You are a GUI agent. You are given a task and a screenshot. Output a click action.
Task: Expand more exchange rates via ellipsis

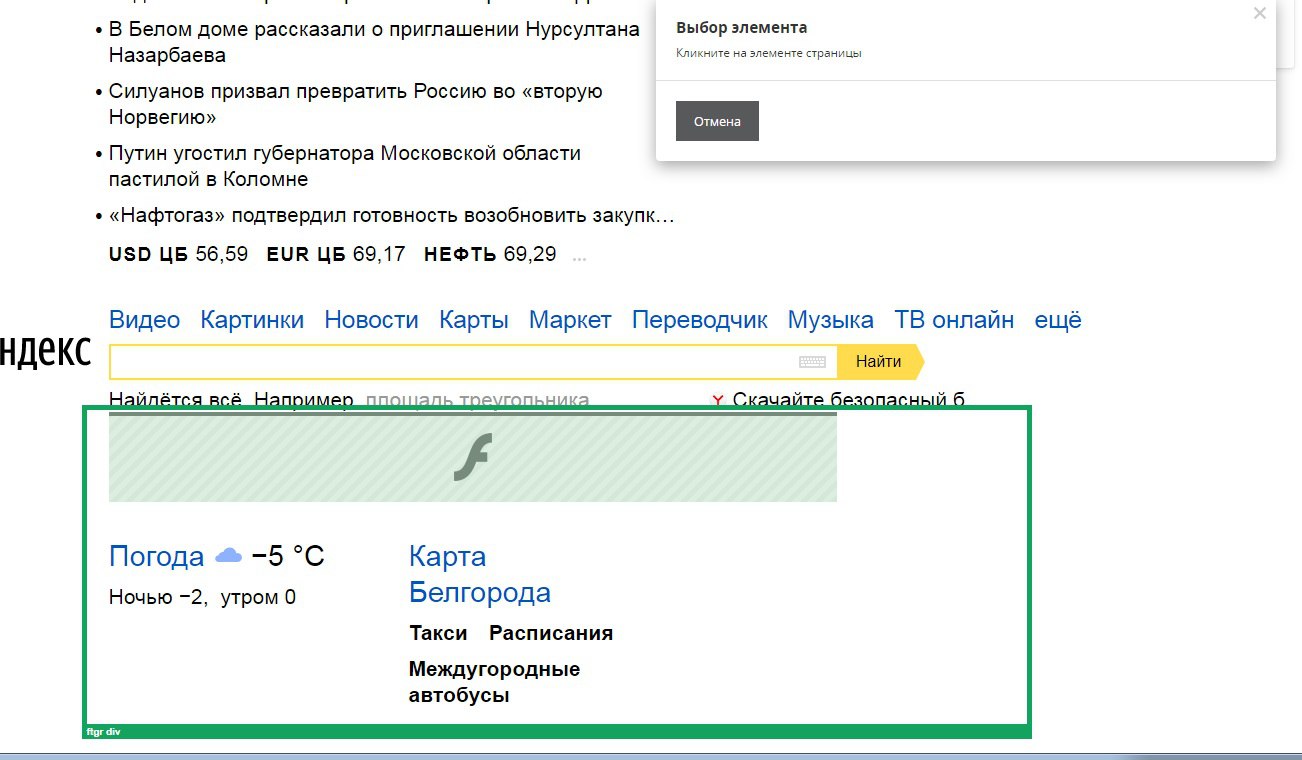click(x=579, y=256)
